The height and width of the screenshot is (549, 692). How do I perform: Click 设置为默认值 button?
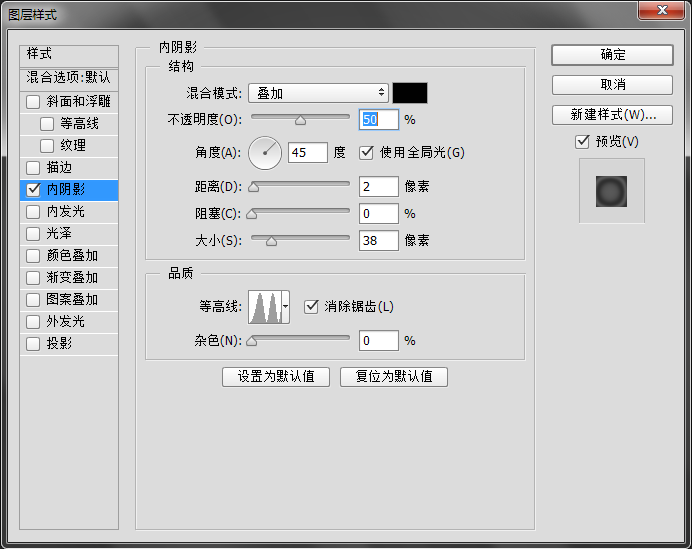[276, 377]
